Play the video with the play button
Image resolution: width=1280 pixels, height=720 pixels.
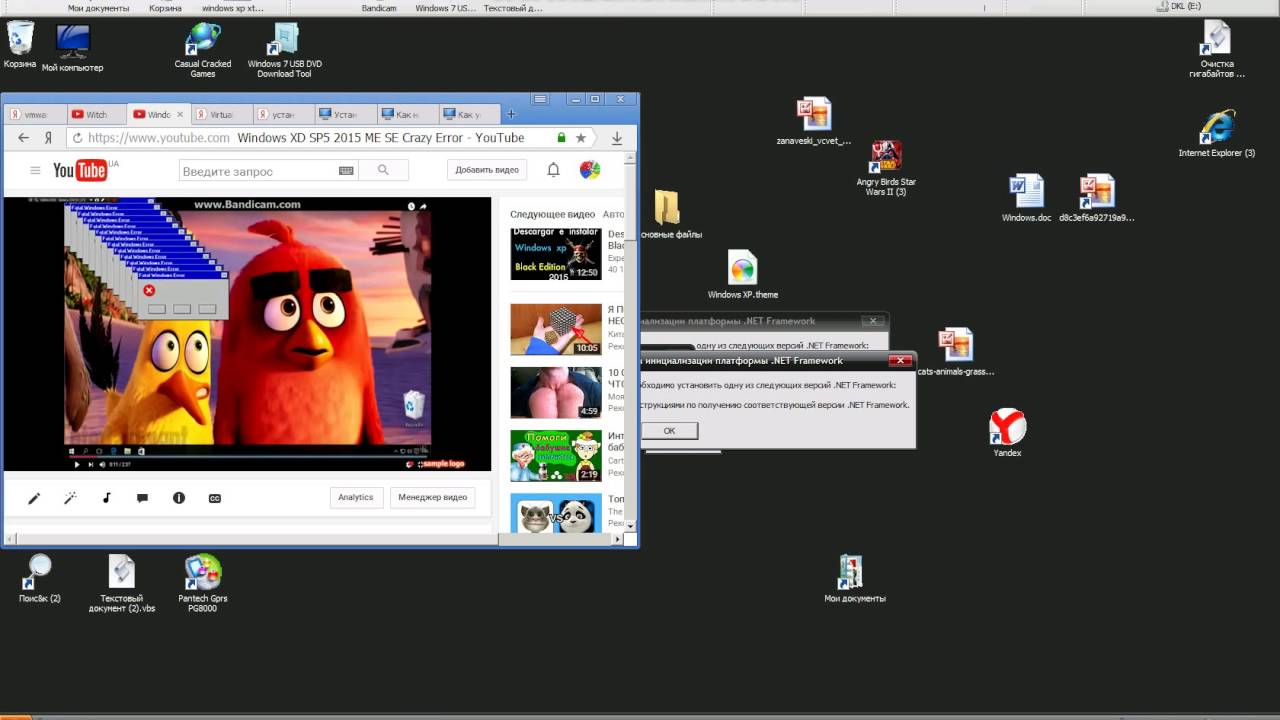77,464
